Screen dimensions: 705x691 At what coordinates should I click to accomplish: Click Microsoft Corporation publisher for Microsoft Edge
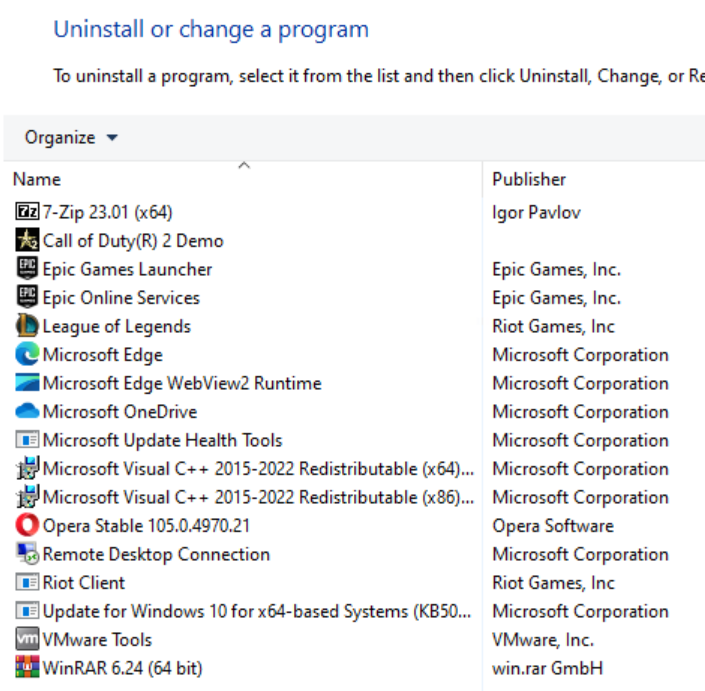pos(580,355)
